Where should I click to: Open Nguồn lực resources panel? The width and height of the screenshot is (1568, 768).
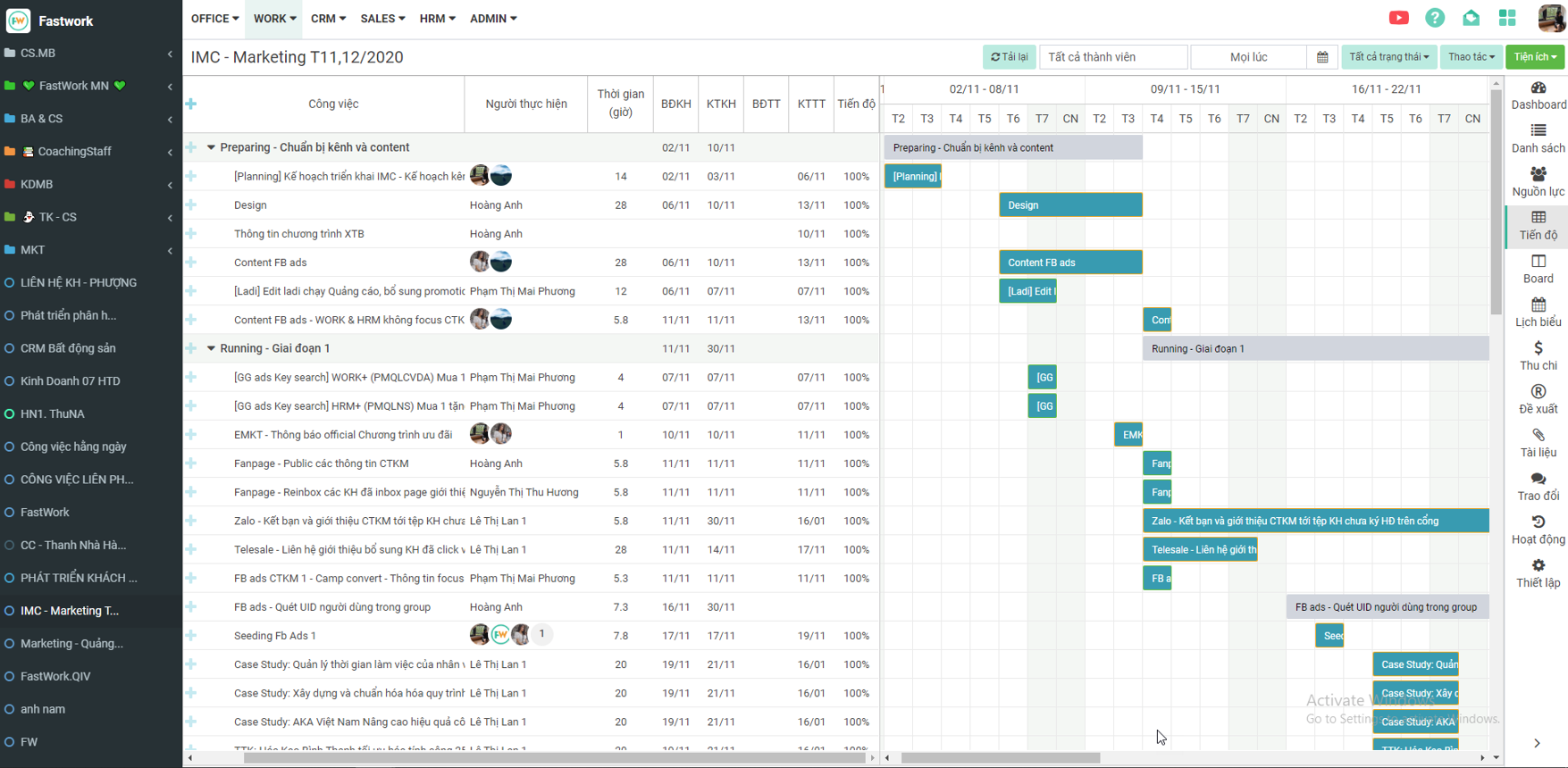click(x=1538, y=181)
